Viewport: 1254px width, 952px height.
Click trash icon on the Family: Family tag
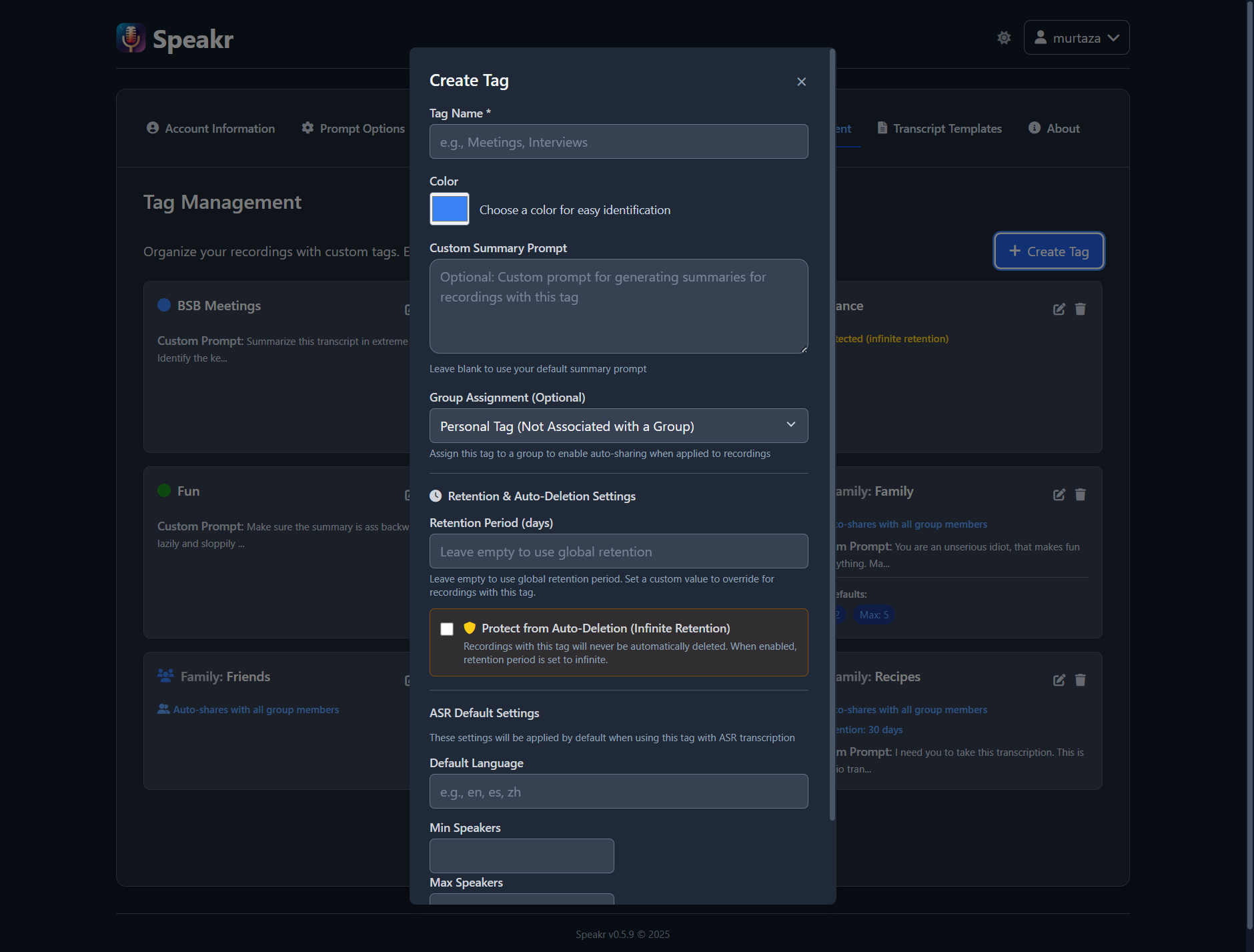(1081, 494)
